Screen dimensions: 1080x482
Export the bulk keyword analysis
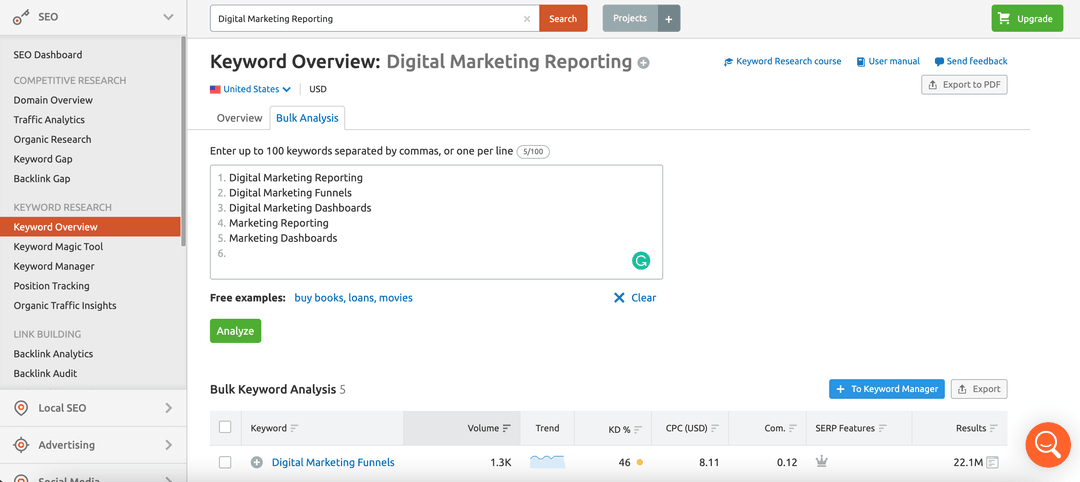coord(979,389)
